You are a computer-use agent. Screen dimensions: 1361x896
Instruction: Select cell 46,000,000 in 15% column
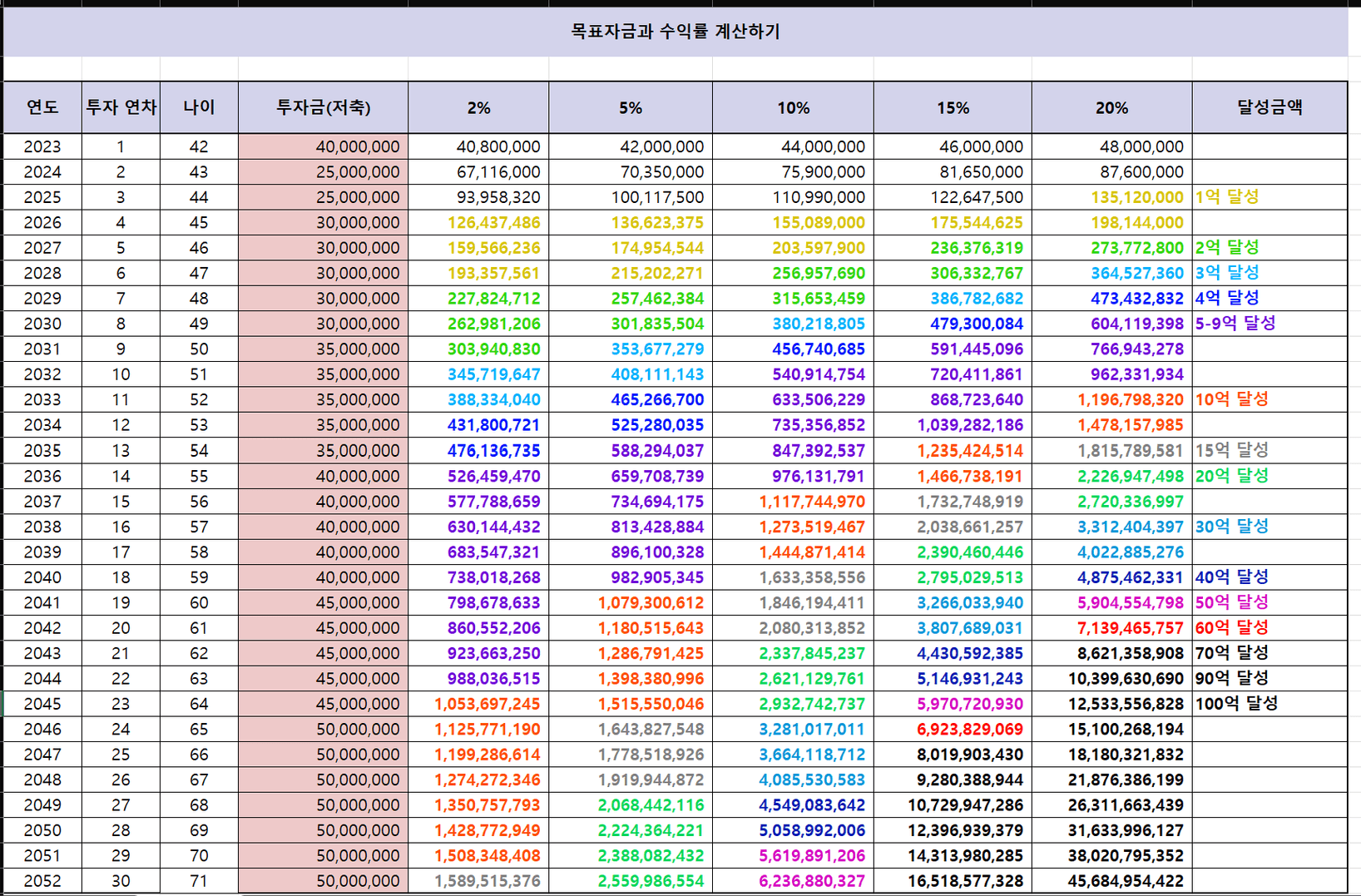point(953,146)
